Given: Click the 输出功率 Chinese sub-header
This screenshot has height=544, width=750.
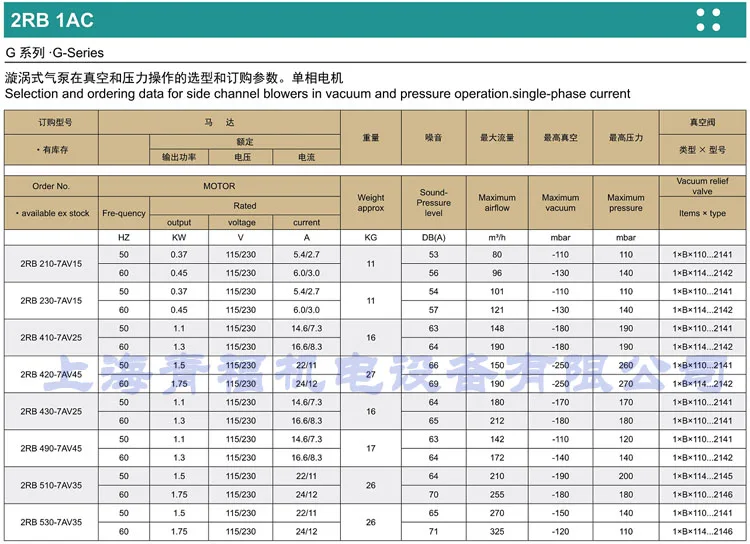Looking at the screenshot, I should 179,157.
